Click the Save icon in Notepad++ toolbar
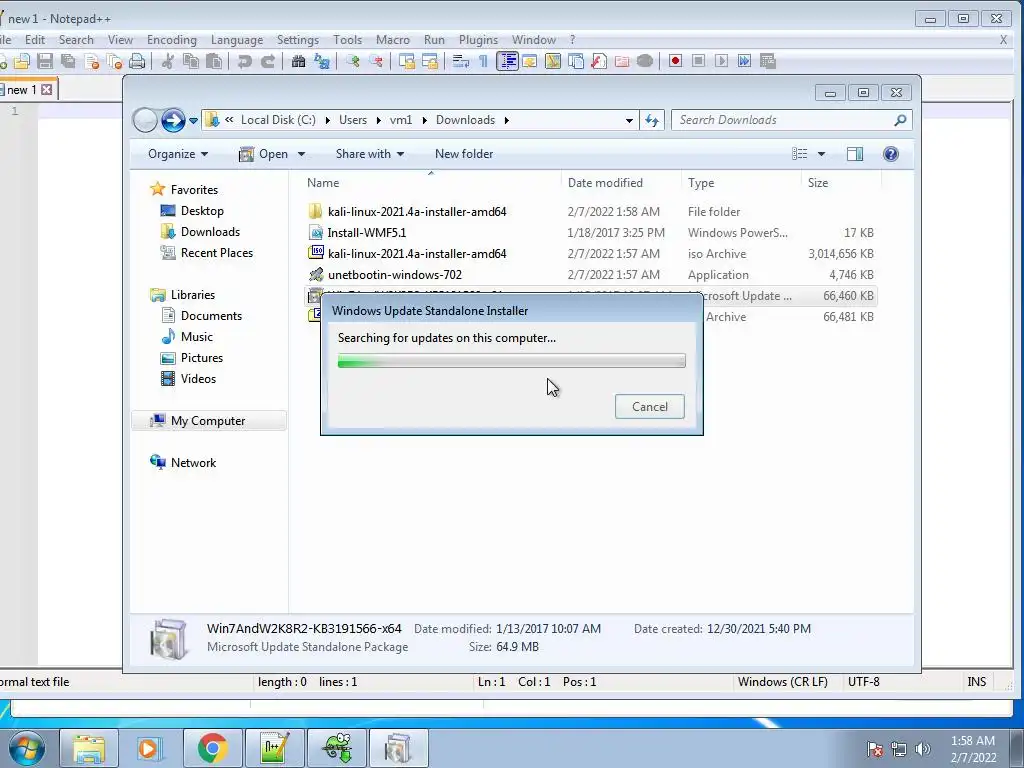 click(45, 61)
